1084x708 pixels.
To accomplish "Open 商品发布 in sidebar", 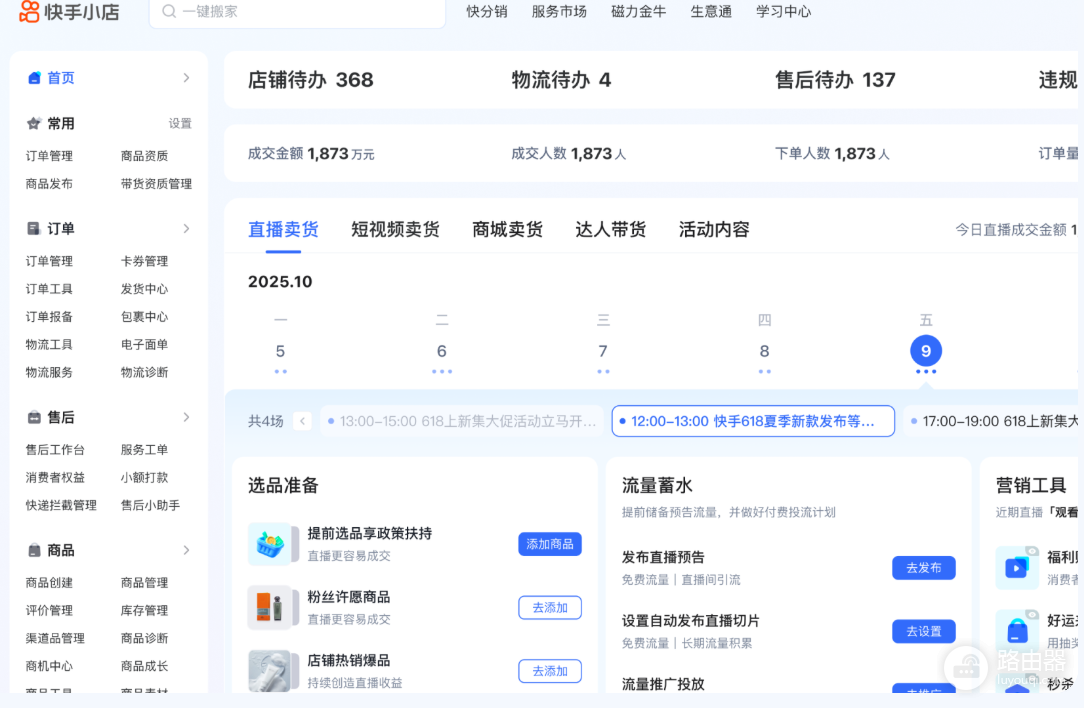I will [49, 184].
